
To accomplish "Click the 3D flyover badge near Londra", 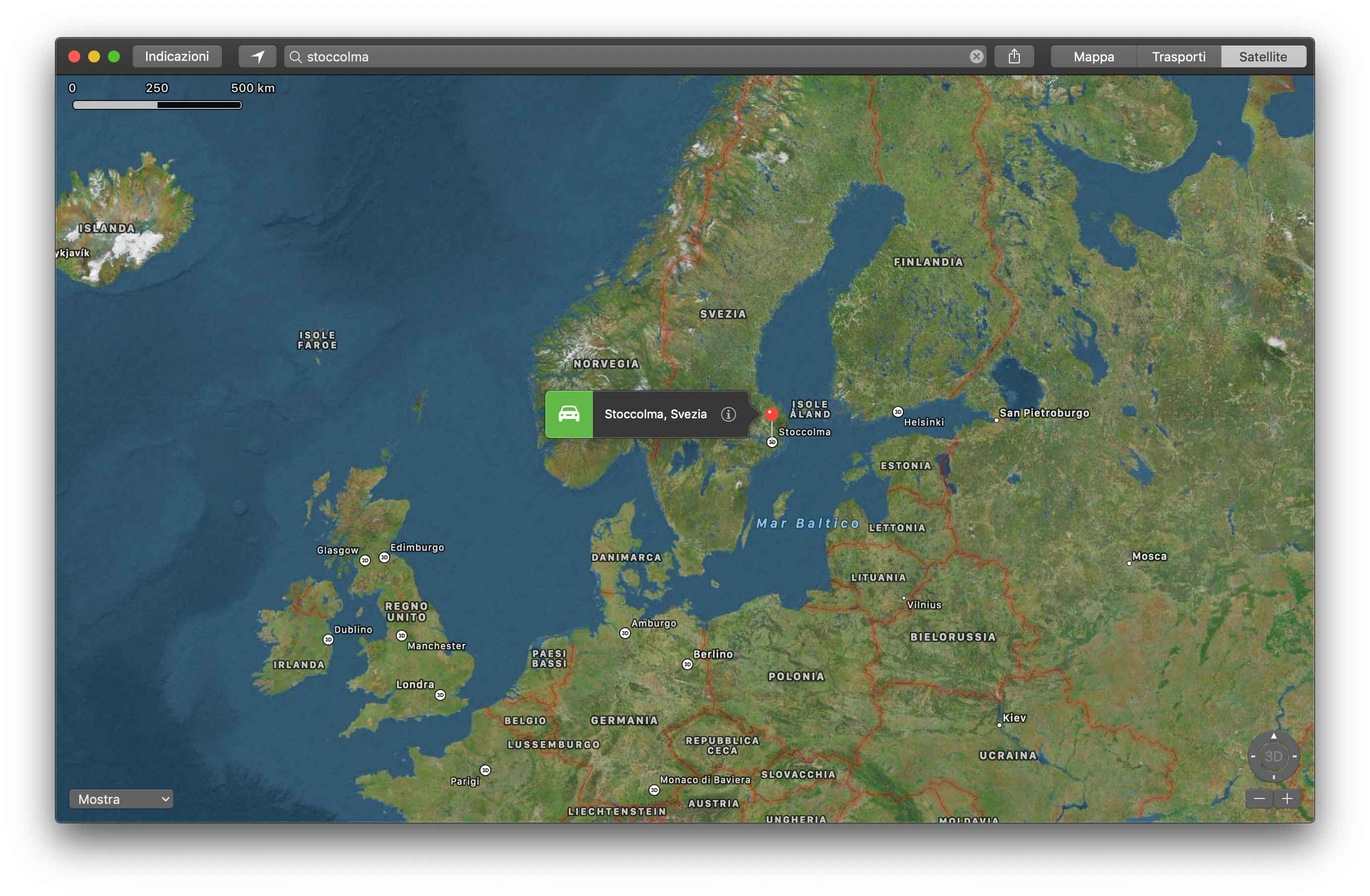I will coord(440,695).
